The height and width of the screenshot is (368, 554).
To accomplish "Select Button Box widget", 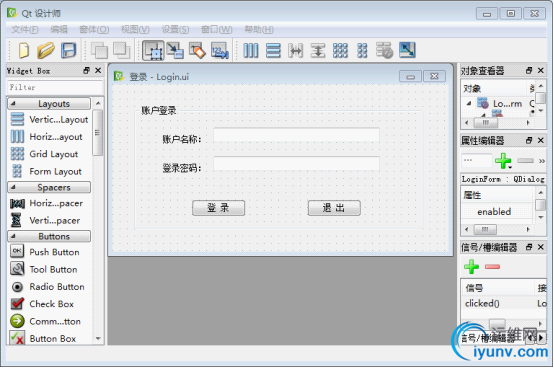I will click(43, 338).
